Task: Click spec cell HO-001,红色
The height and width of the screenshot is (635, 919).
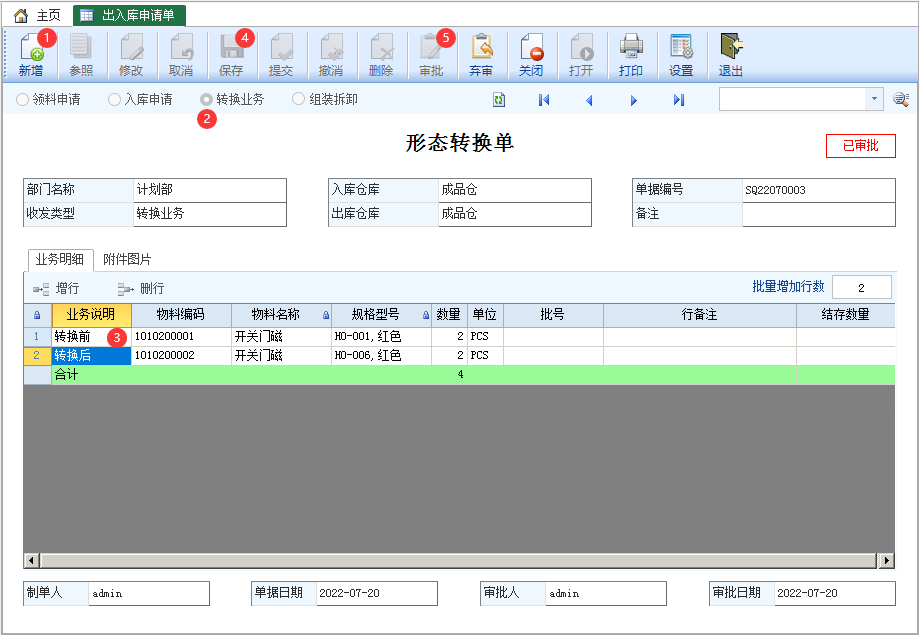Action: pyautogui.click(x=382, y=337)
